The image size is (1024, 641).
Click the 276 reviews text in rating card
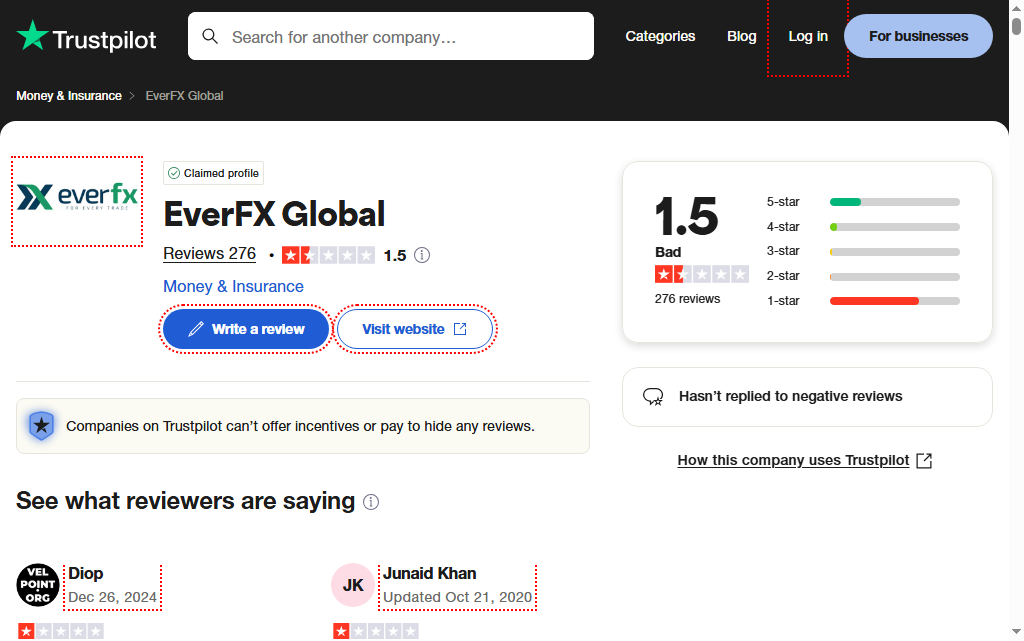(687, 299)
